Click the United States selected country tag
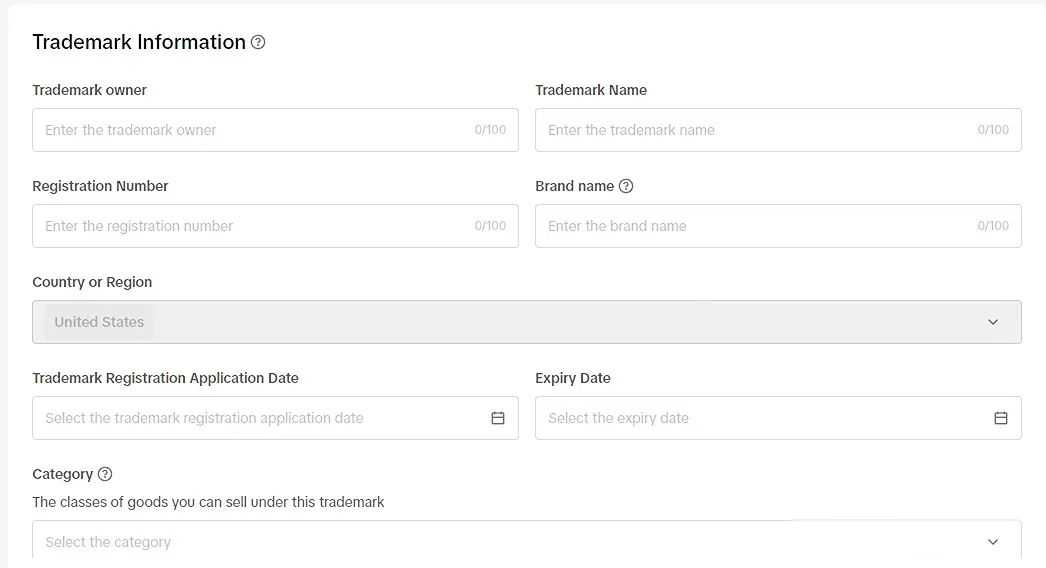Screen dimensions: 1046x568 (x=99, y=322)
